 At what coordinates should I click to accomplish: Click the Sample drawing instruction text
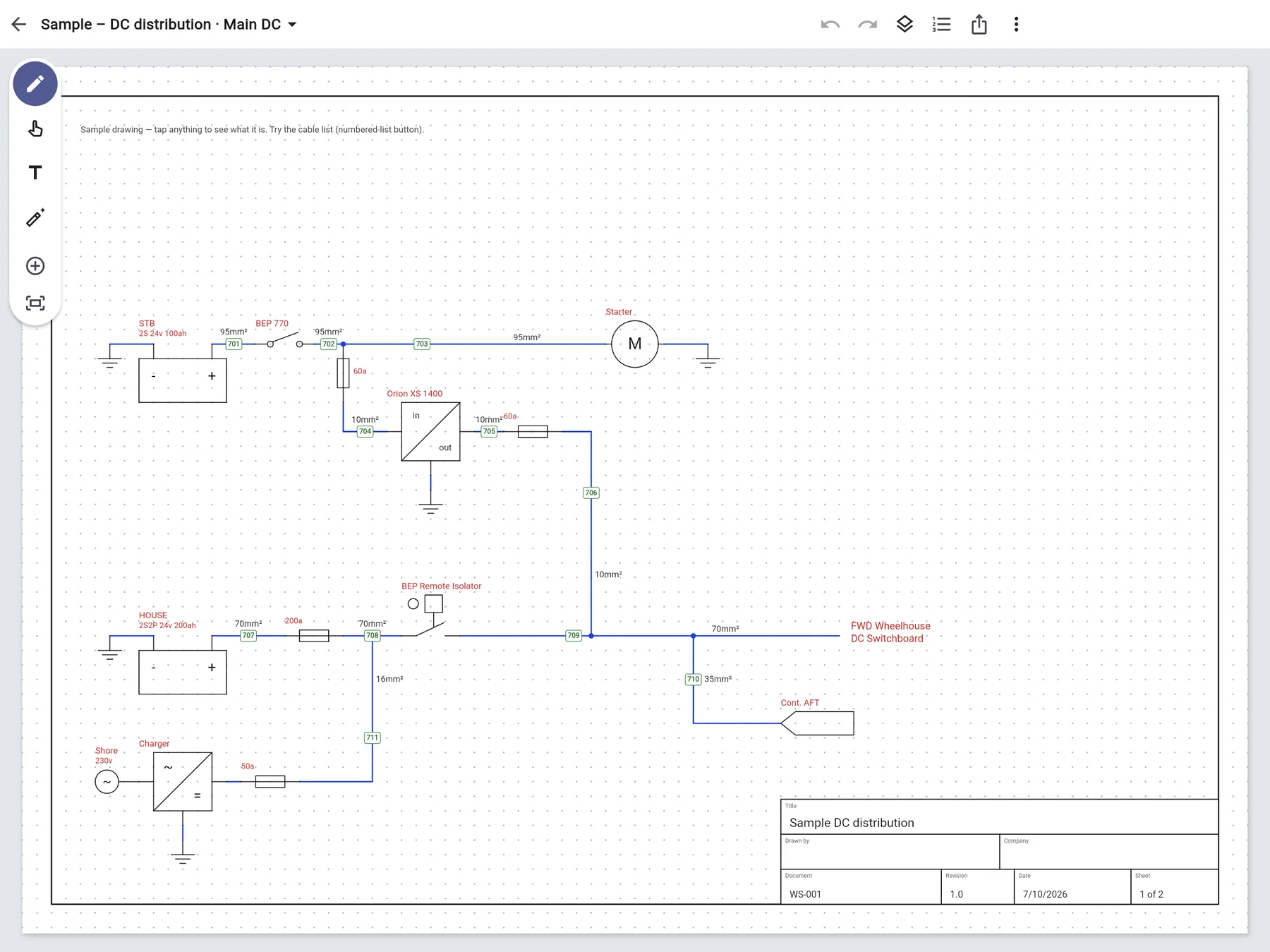click(x=252, y=129)
